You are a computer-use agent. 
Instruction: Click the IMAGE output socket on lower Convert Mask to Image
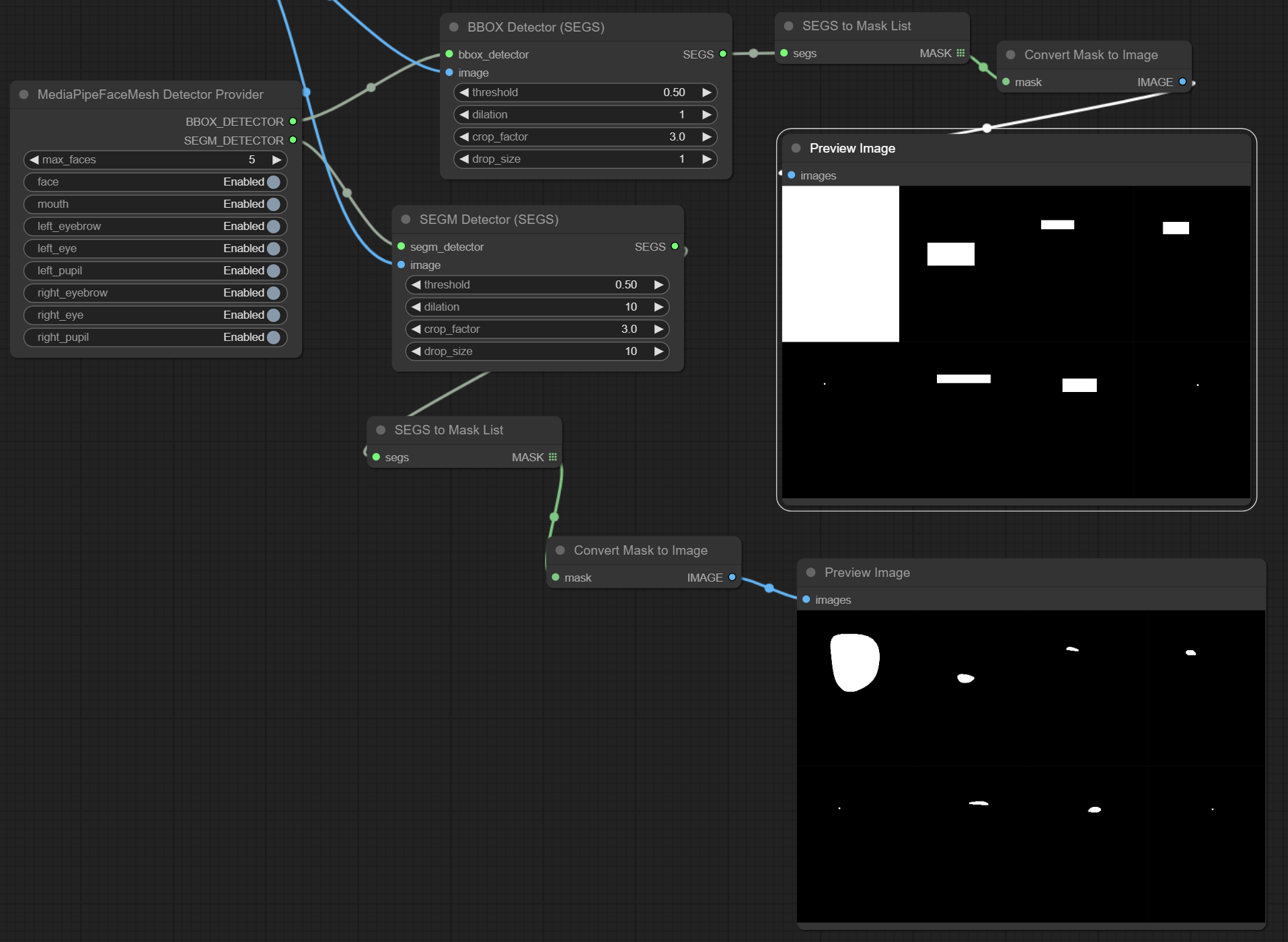tap(732, 578)
